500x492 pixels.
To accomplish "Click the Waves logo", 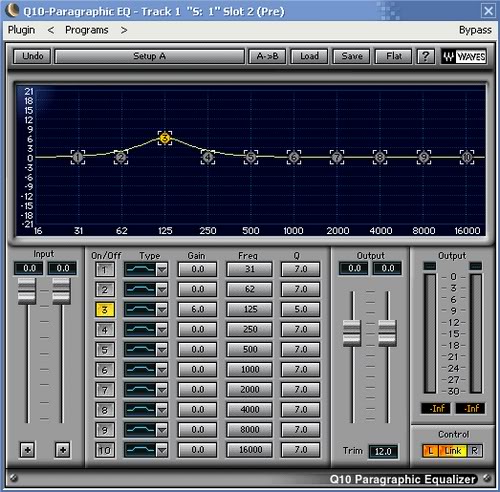I will click(x=464, y=56).
